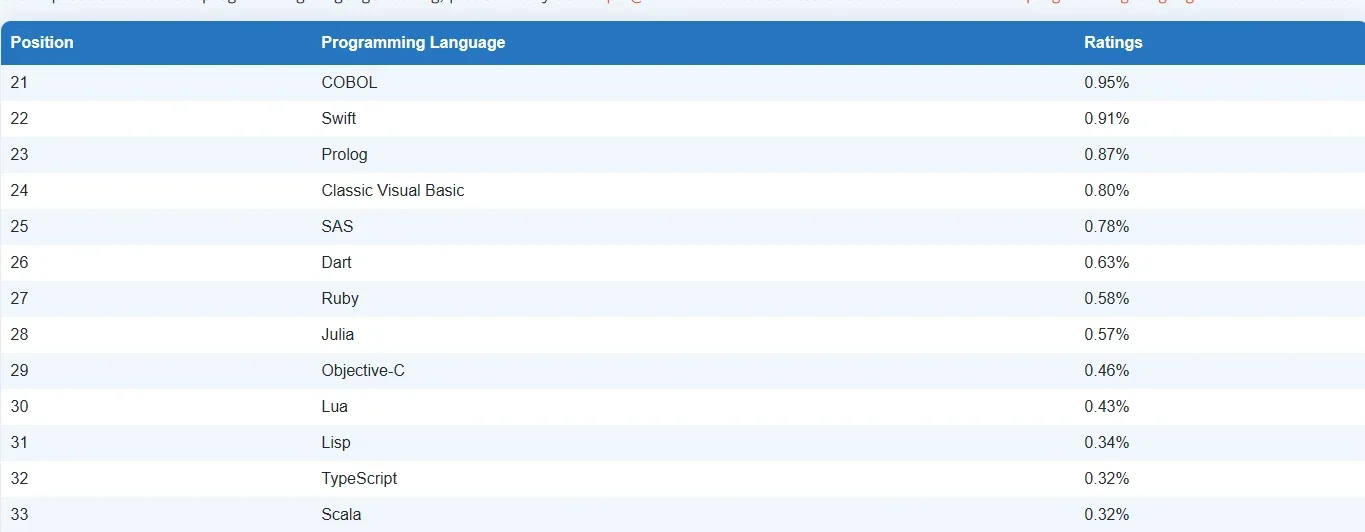Click position number 23
Image resolution: width=1365 pixels, height=532 pixels.
point(19,155)
